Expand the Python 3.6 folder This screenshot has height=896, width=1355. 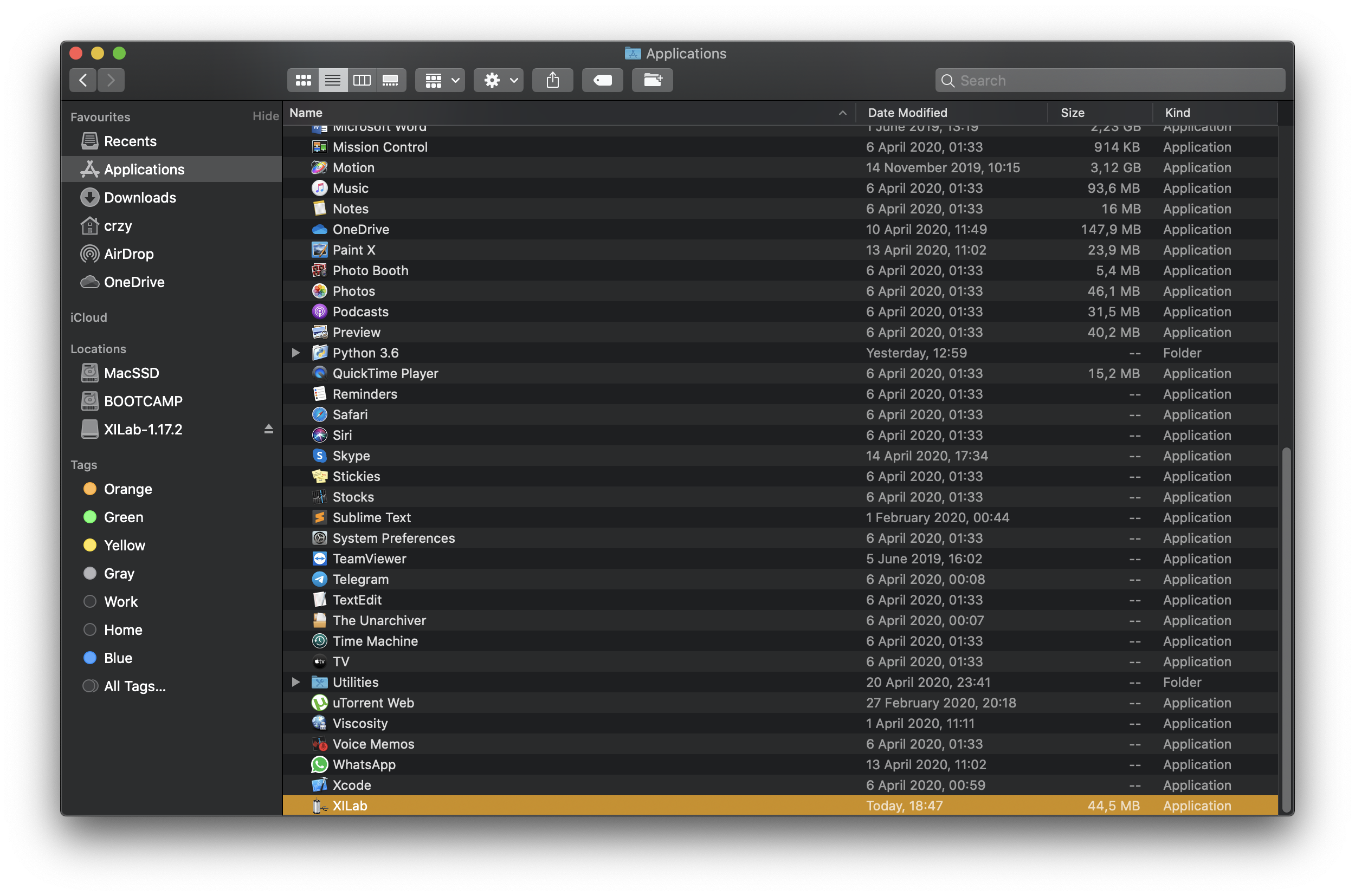[295, 353]
